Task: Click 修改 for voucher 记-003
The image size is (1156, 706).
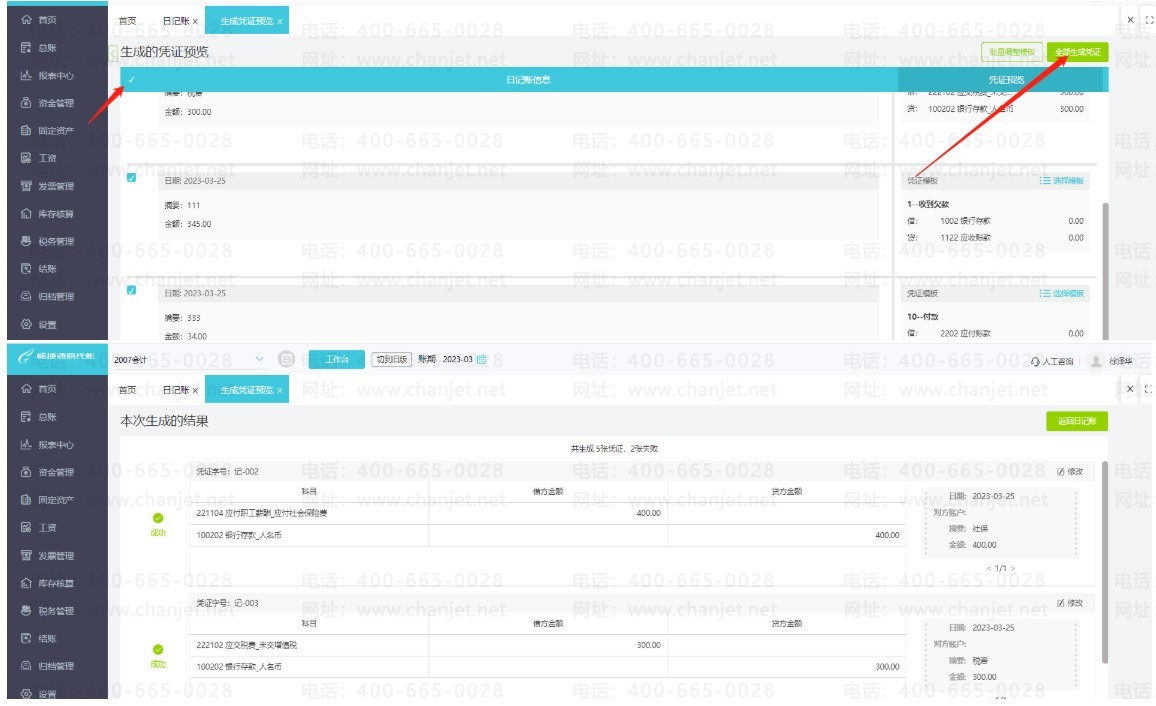Action: point(1070,603)
